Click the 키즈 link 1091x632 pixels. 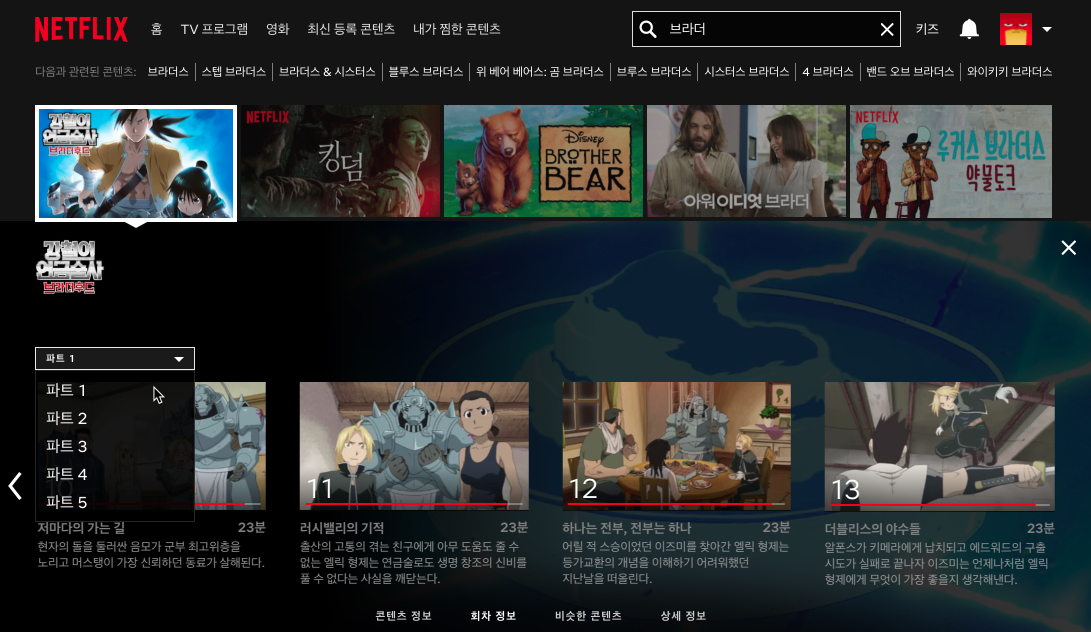(x=927, y=29)
